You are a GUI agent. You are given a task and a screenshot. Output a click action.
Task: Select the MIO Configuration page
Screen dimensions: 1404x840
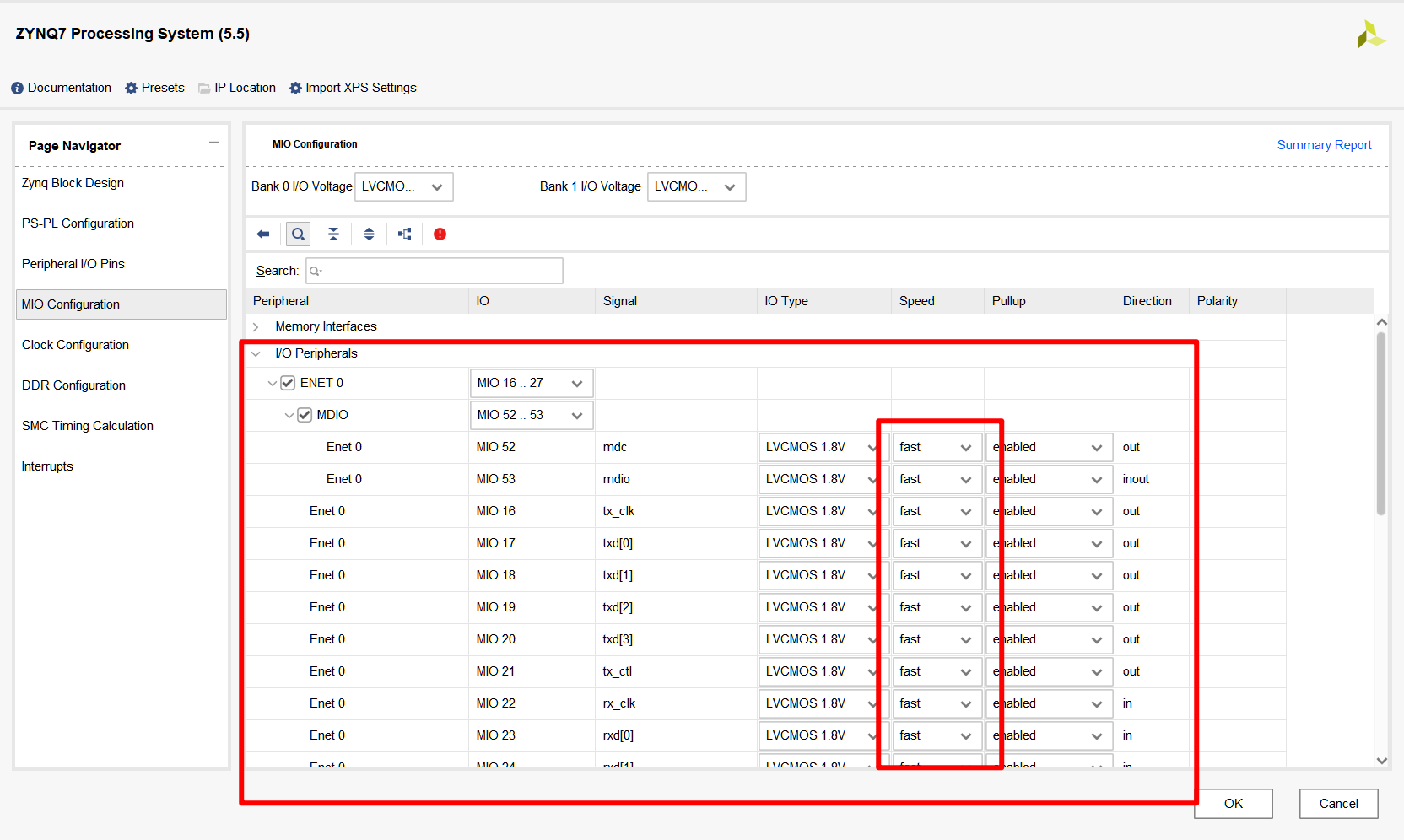[121, 304]
